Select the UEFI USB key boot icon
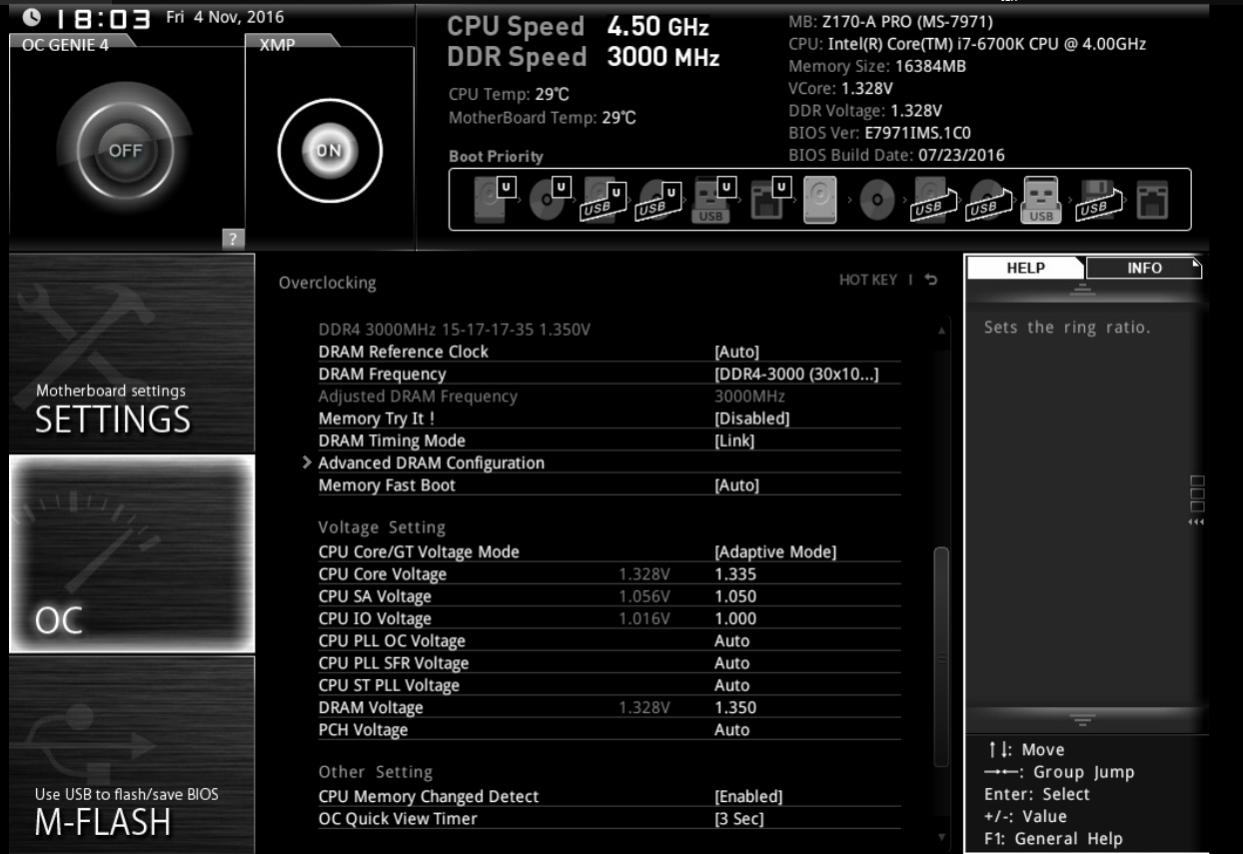Screen dimensions: 1243x854 [714, 199]
